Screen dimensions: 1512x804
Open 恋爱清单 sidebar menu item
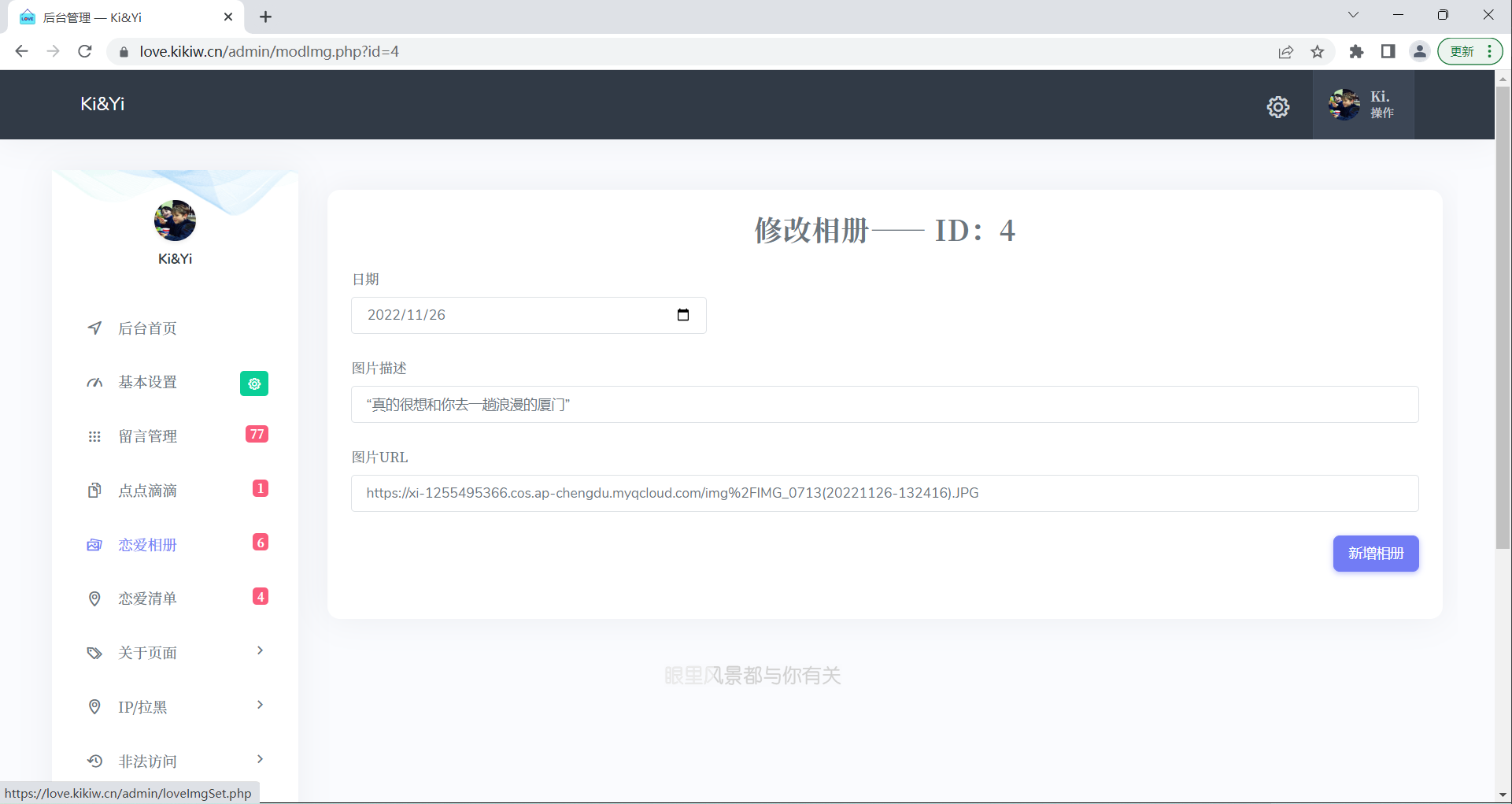point(147,598)
